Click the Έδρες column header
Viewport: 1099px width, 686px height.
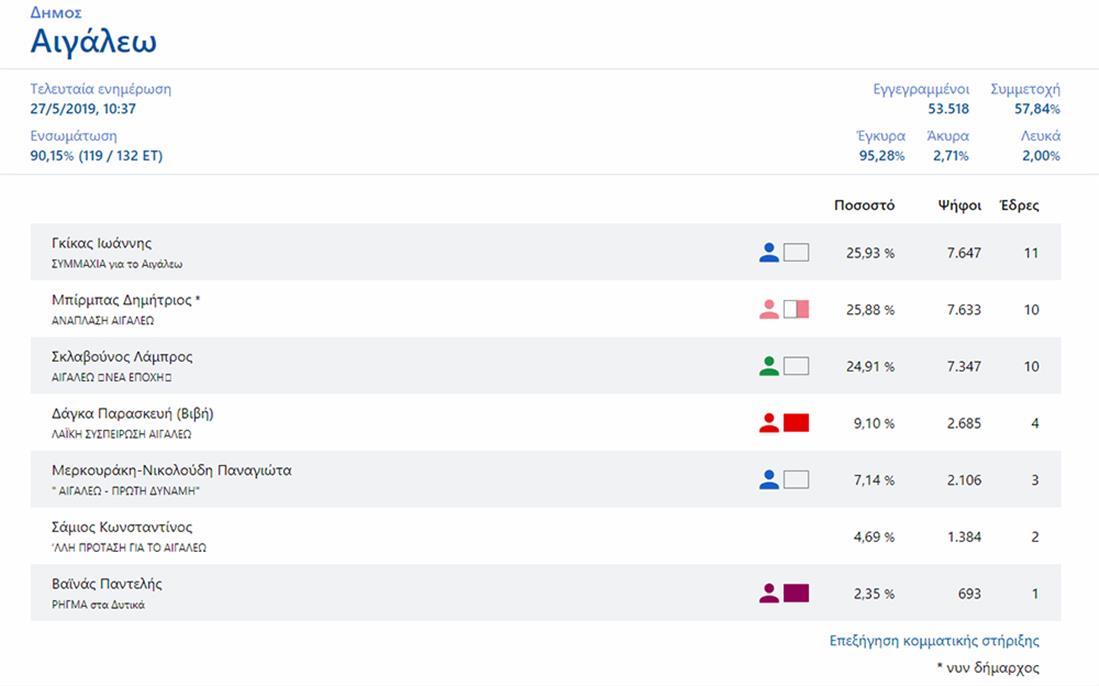[x=1019, y=206]
